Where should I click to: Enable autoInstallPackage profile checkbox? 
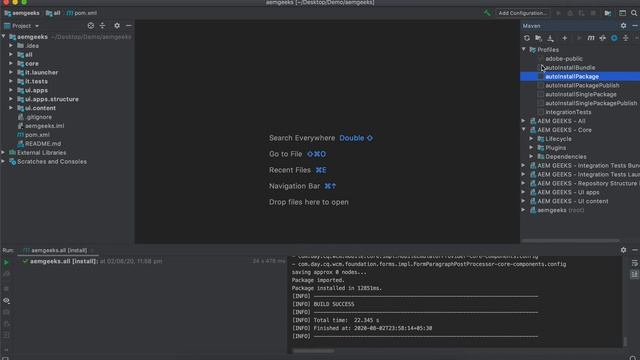click(x=540, y=77)
